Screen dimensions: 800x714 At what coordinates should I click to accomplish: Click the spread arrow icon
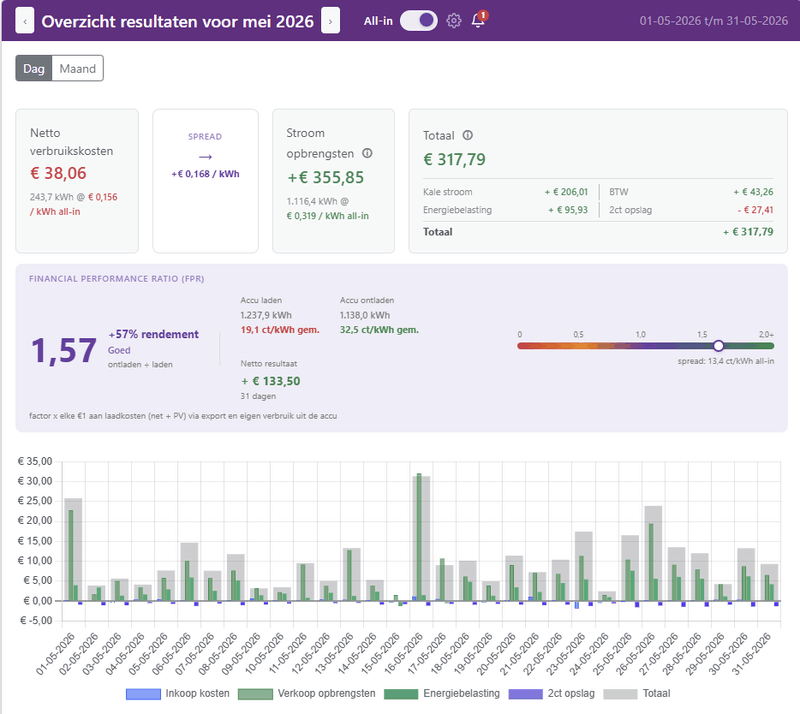[x=205, y=157]
